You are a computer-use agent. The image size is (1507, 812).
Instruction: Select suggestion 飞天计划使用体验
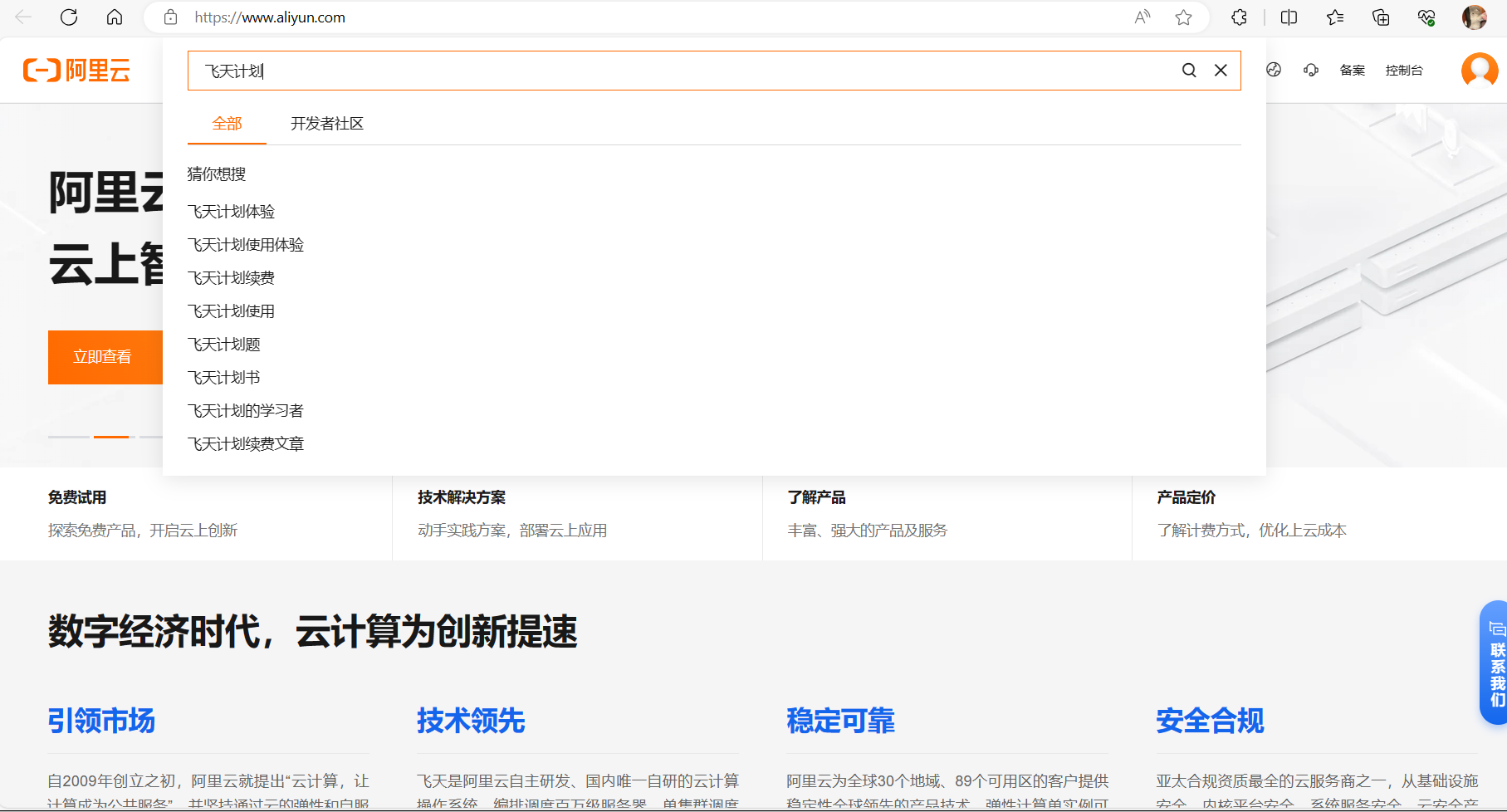[246, 245]
